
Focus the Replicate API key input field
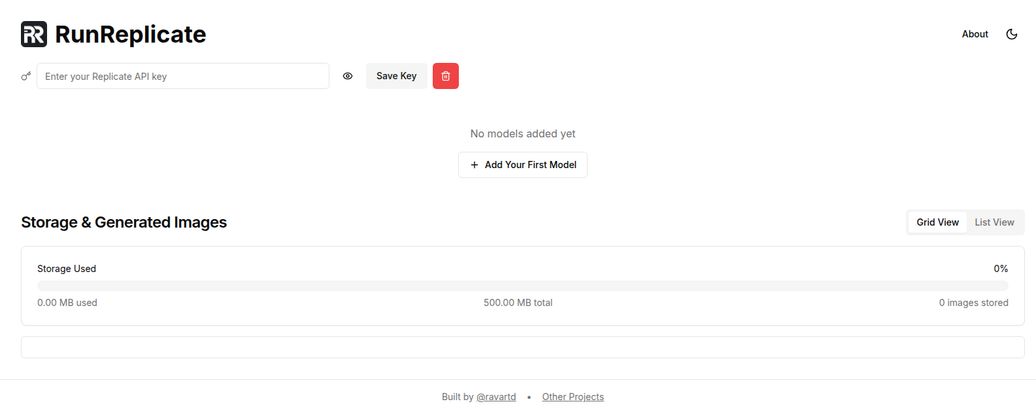point(183,76)
